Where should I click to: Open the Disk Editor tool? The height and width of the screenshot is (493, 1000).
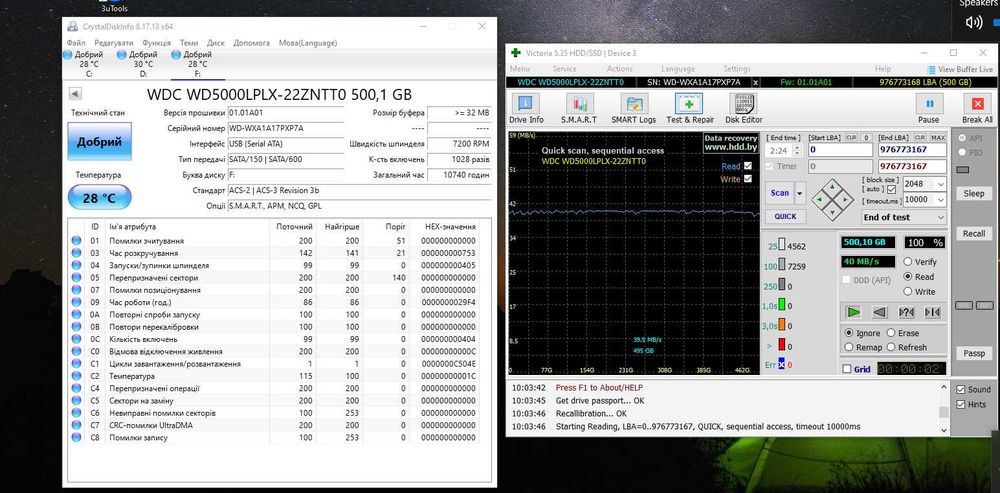pos(742,108)
